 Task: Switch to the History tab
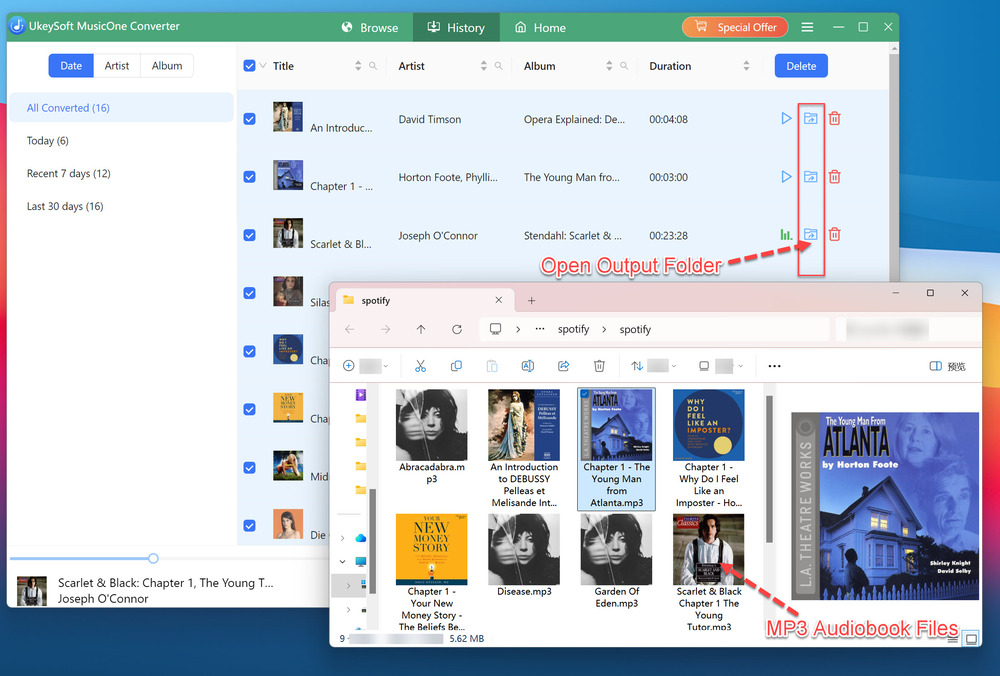pyautogui.click(x=456, y=27)
